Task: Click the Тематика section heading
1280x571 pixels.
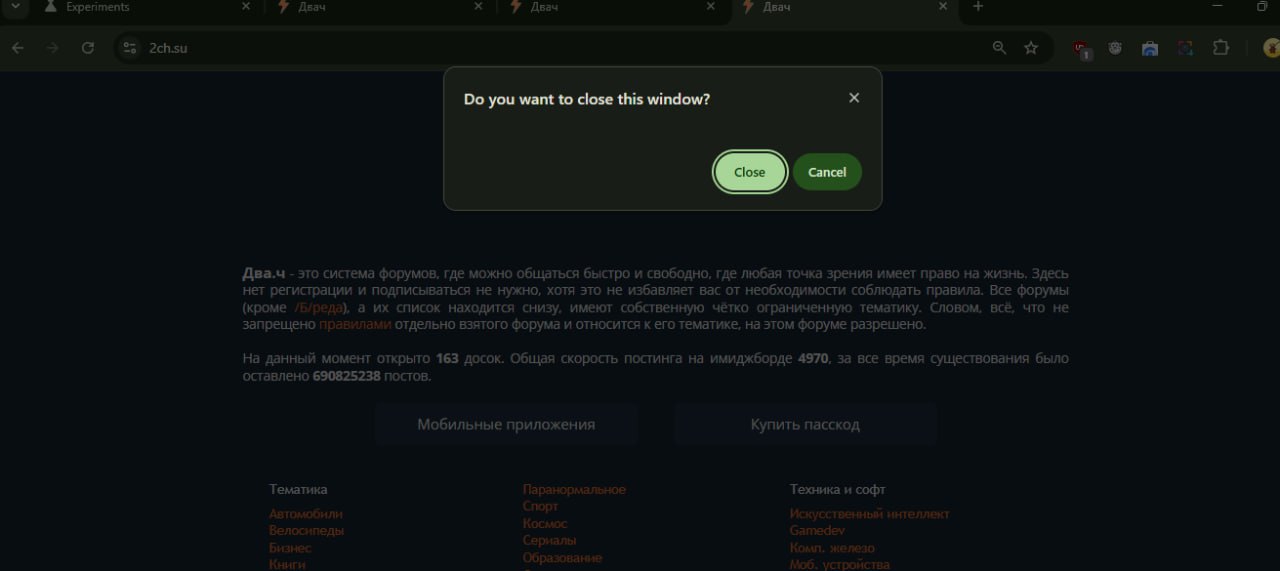Action: point(298,489)
